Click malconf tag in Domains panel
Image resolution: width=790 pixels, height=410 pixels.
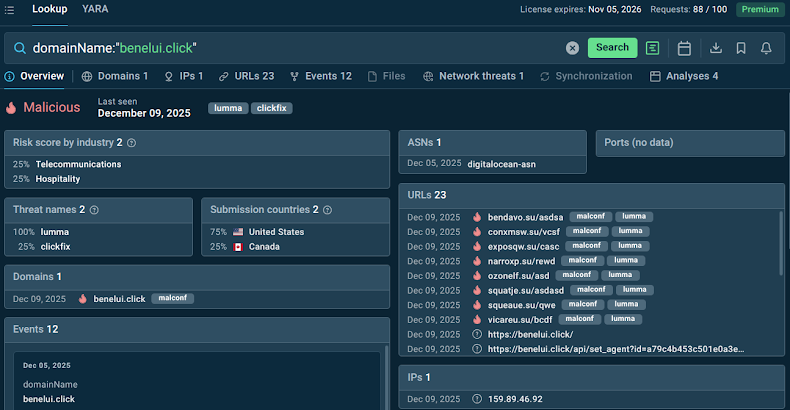(172, 298)
